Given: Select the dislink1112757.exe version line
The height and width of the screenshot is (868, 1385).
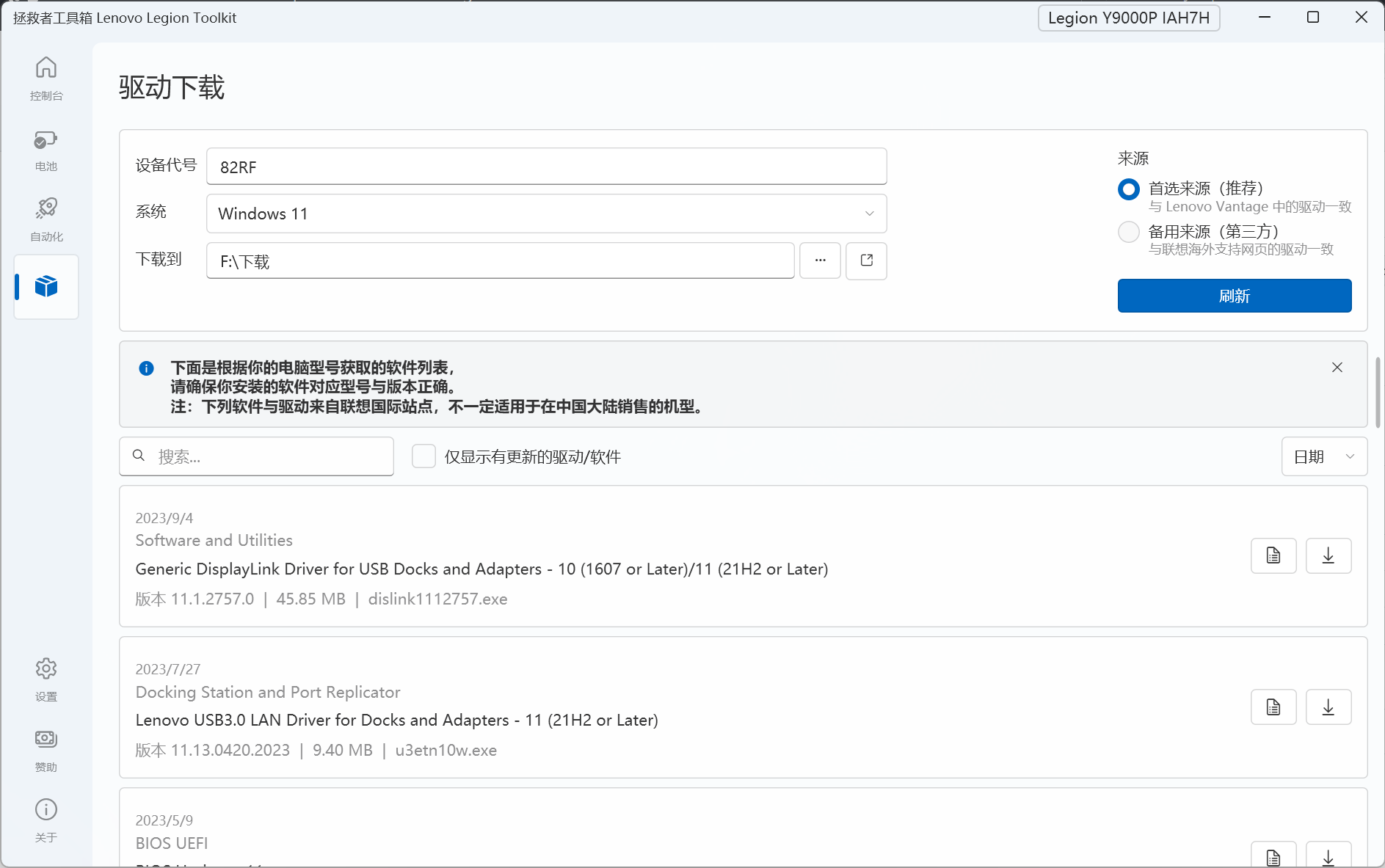Looking at the screenshot, I should (x=321, y=599).
